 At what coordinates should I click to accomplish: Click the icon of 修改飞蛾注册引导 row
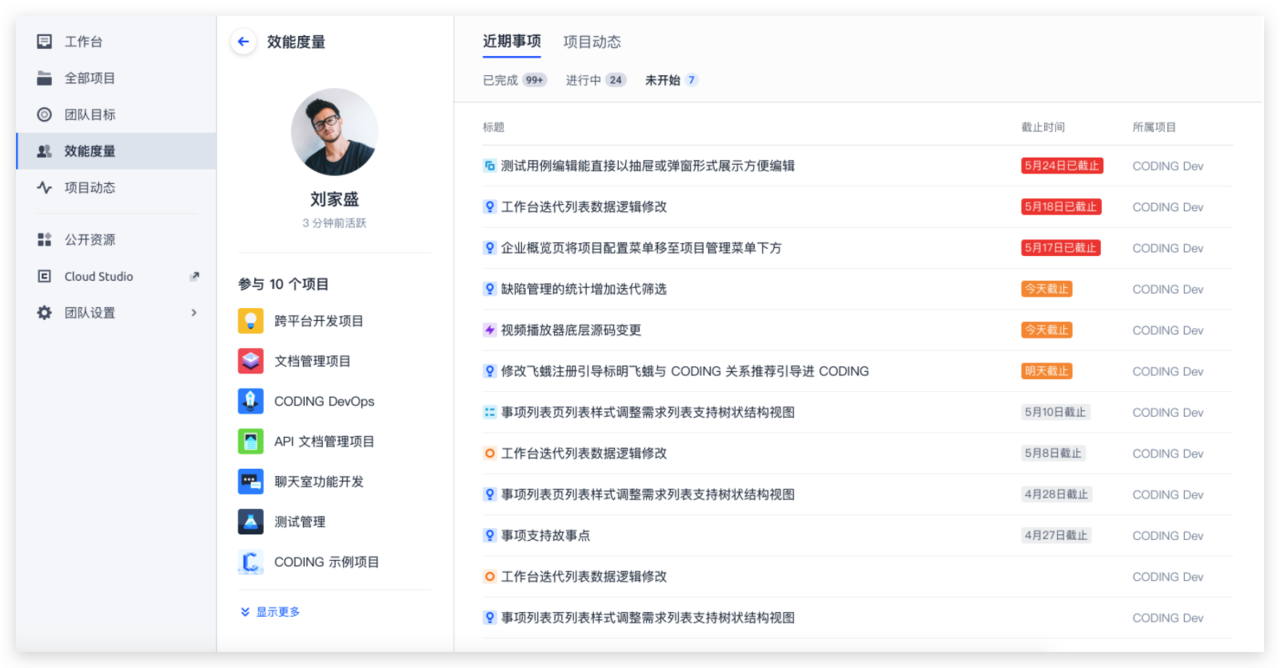490,371
